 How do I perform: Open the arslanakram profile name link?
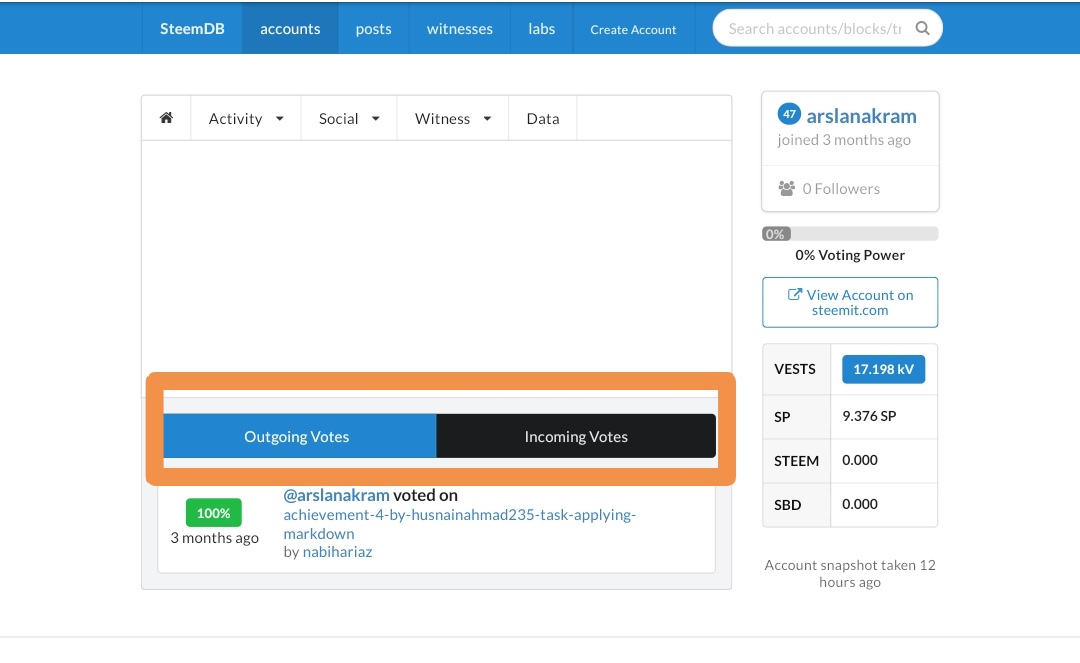point(861,116)
